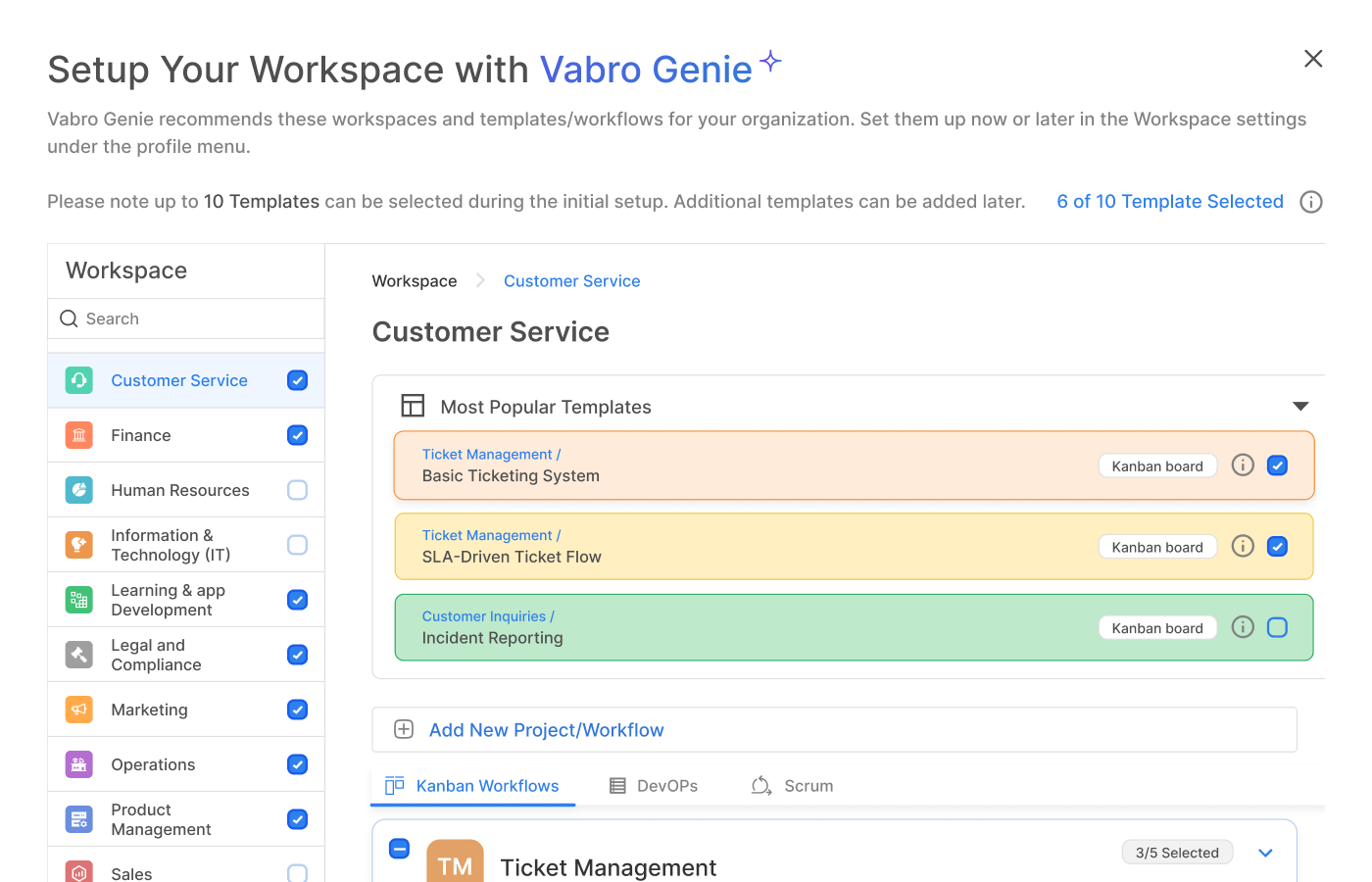
Task: Click the Customer Service headset icon
Action: click(79, 380)
